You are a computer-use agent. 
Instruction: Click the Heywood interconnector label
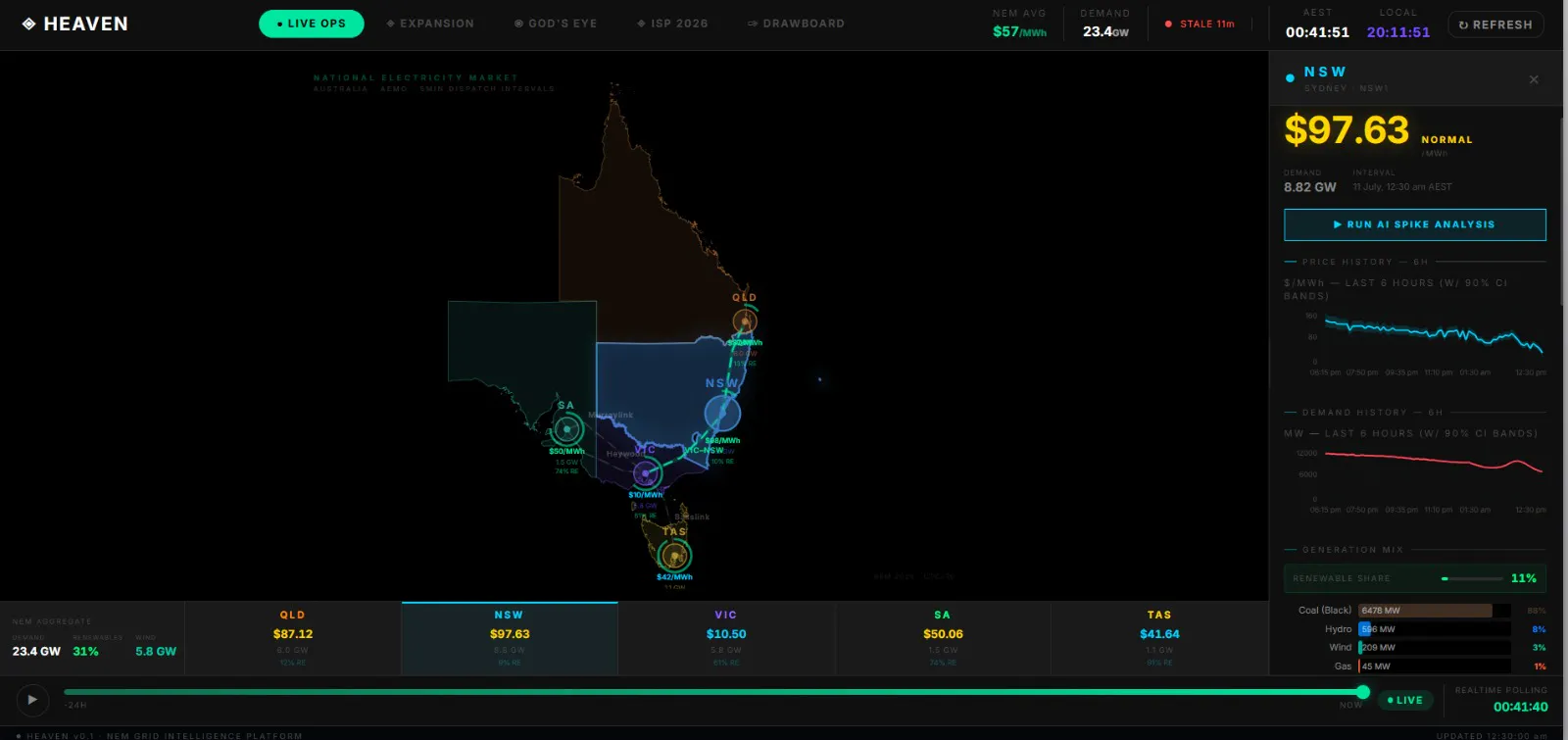[624, 455]
